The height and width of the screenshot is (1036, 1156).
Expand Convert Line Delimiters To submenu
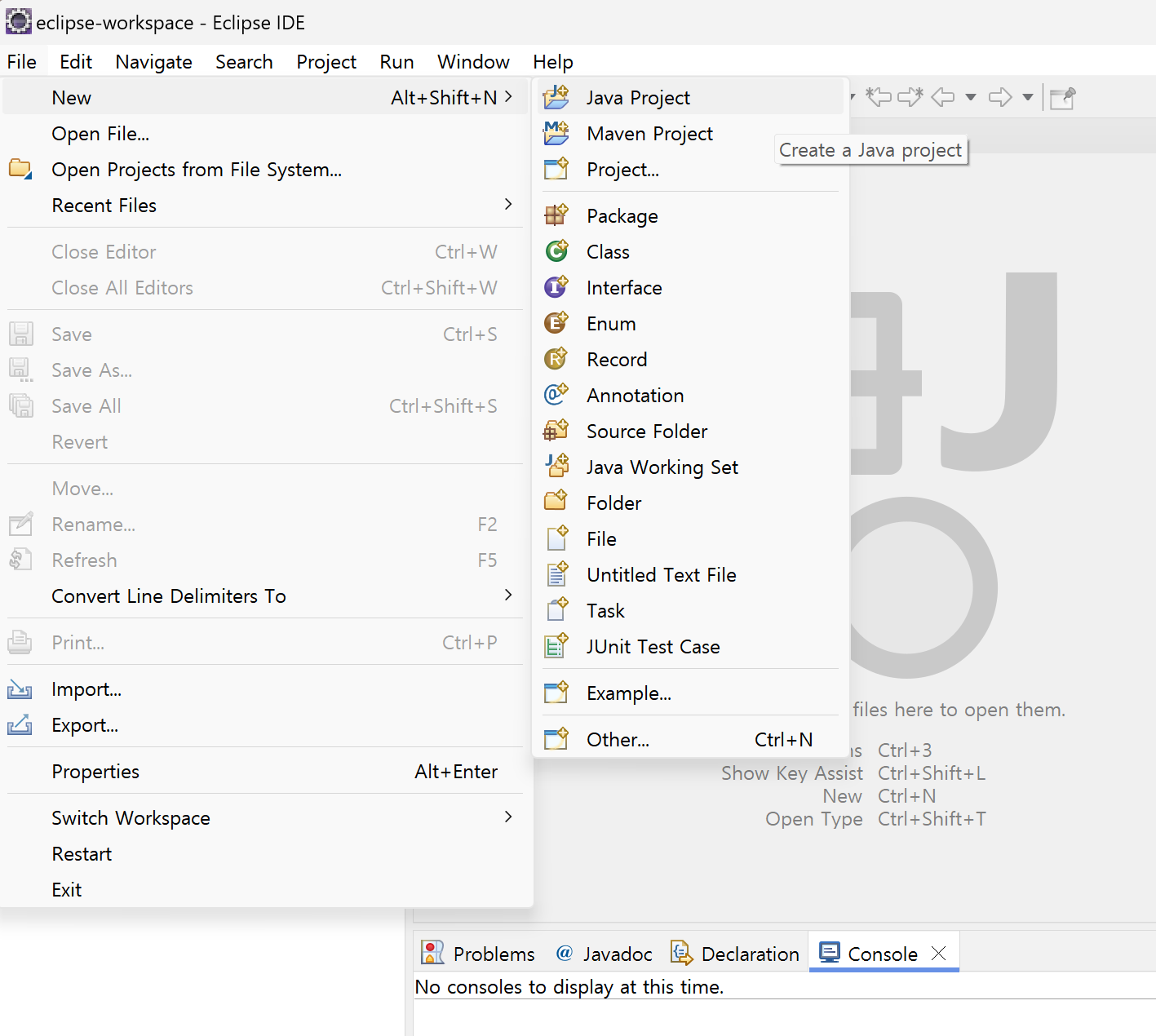(508, 595)
